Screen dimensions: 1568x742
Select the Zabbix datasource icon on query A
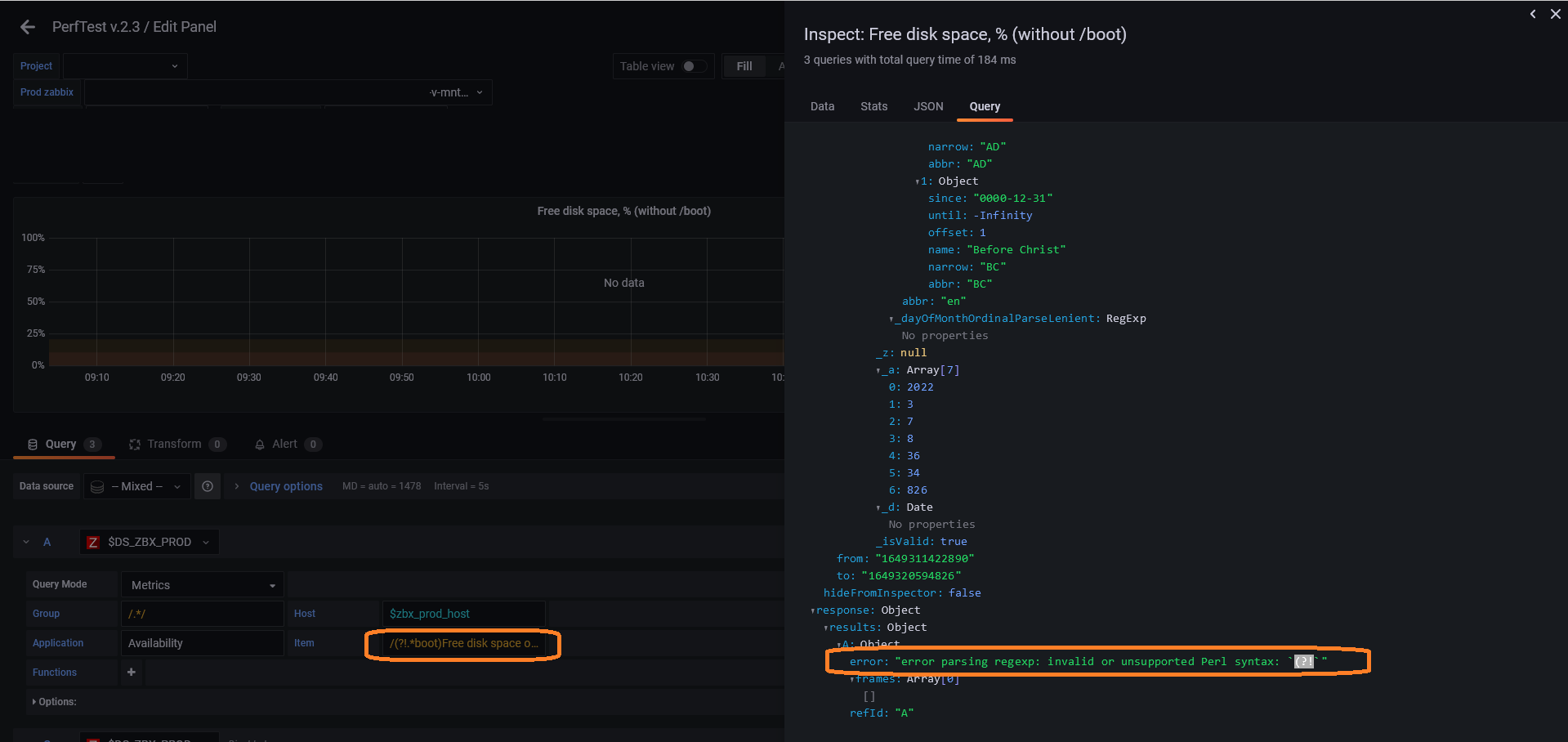point(92,541)
